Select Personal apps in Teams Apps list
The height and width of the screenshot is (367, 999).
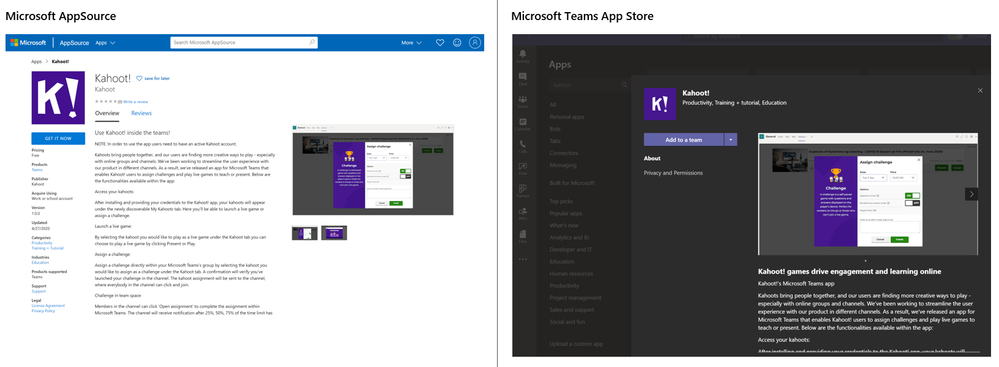567,117
